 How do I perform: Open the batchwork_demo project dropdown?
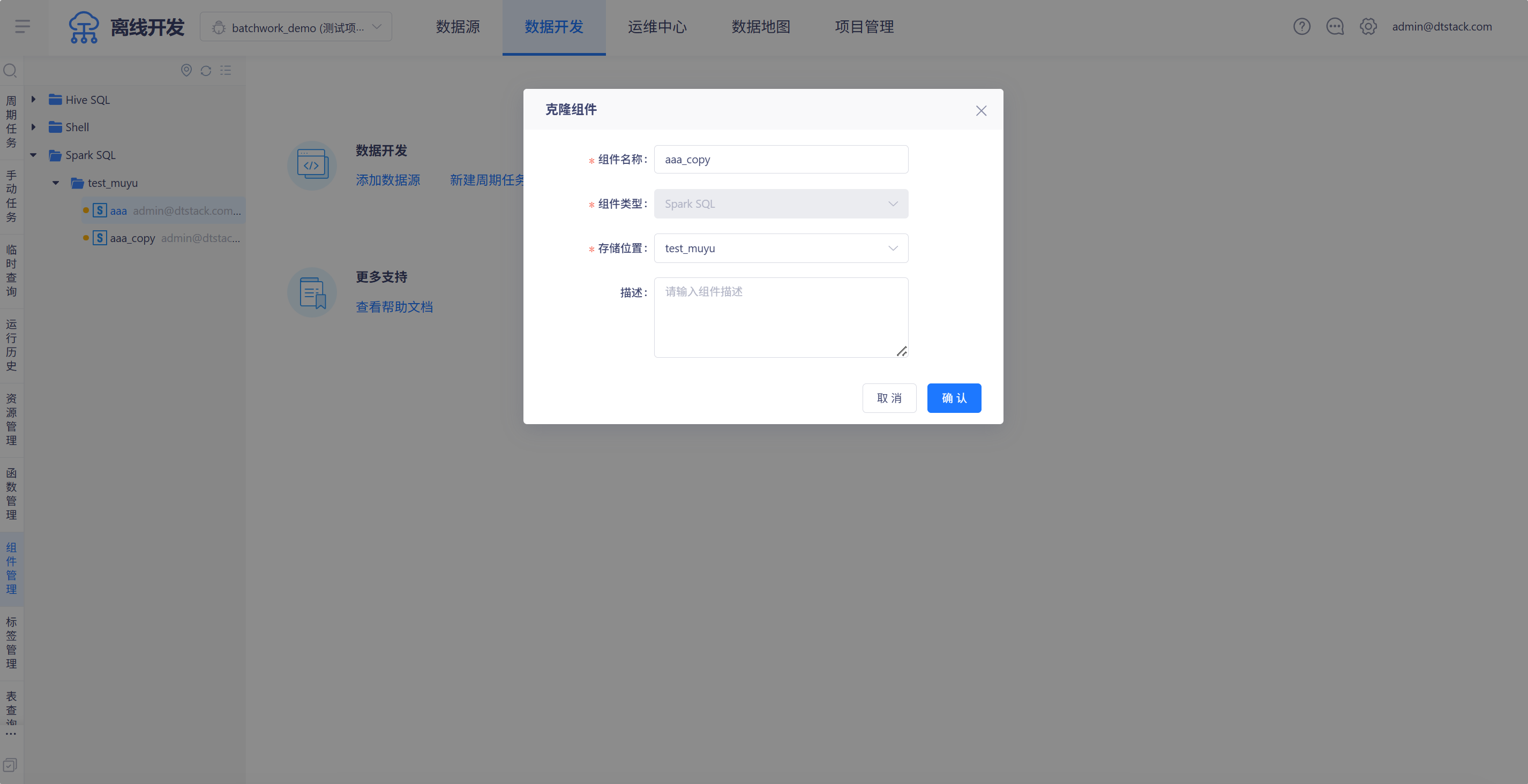(x=296, y=27)
